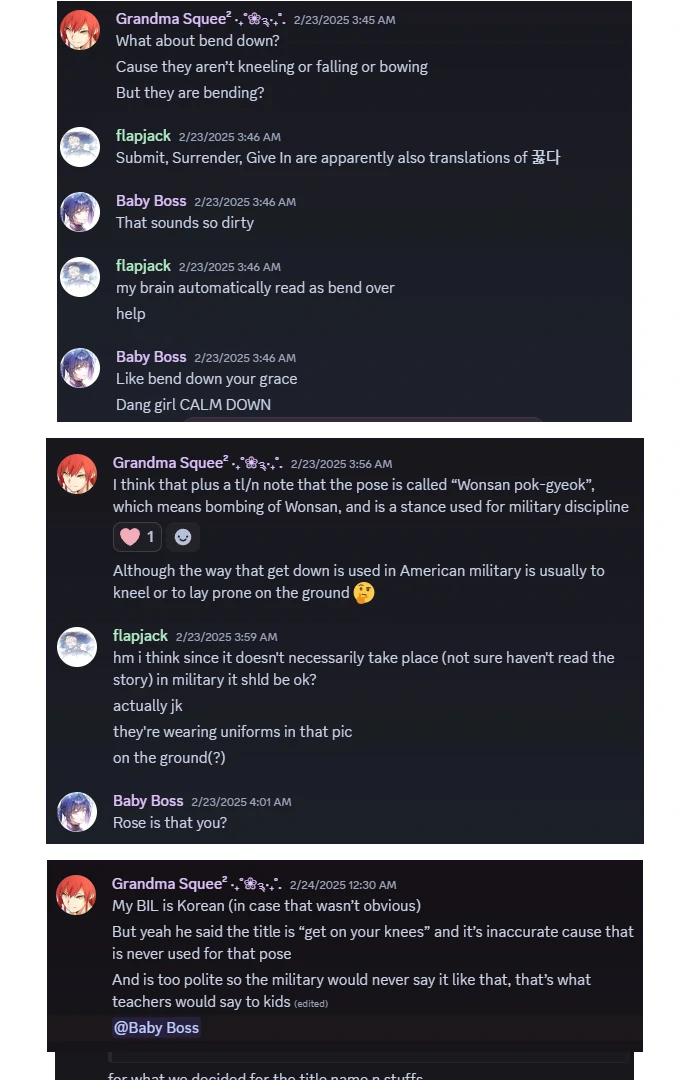
Task: Click Baby Boss's avatar beside "Like bend down your grace"
Action: (80, 368)
